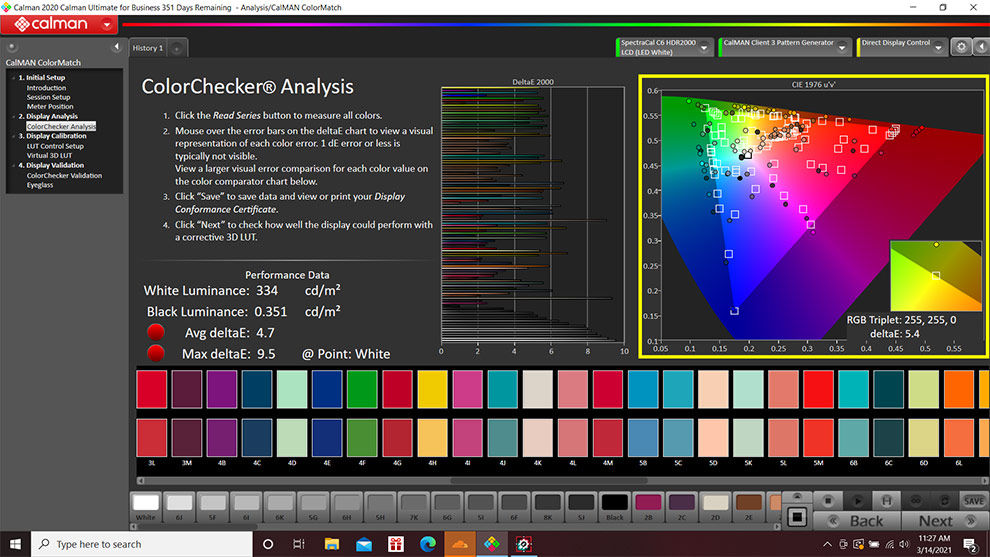This screenshot has width=990, height=557.
Task: Collapse the 2. Display Analysis tree section
Action: tap(14, 116)
